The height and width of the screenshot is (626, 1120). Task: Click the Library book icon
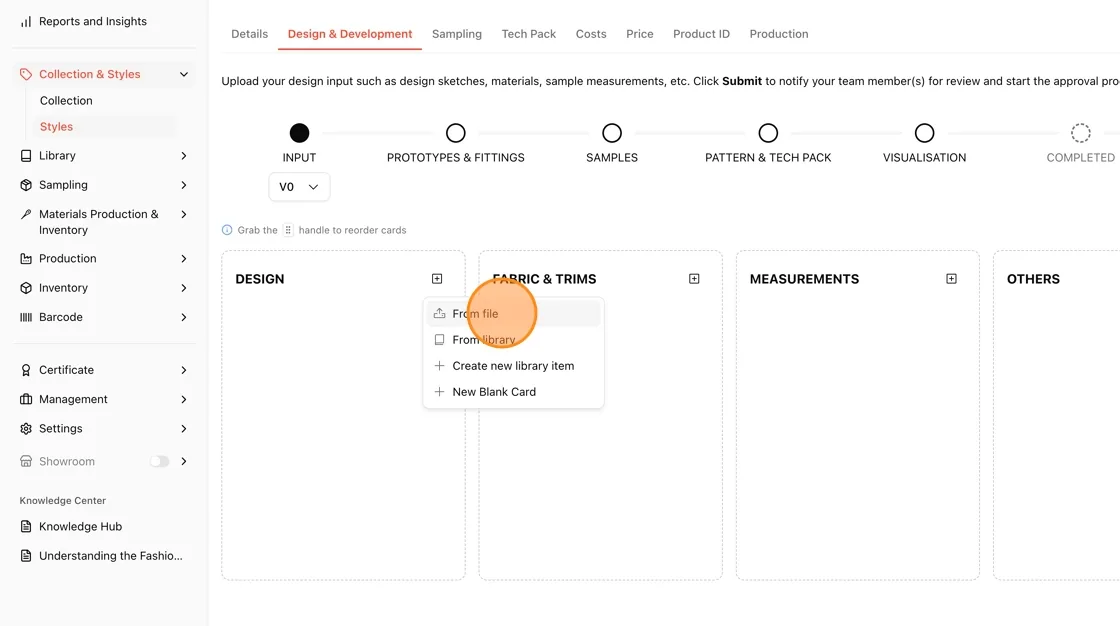tap(26, 156)
